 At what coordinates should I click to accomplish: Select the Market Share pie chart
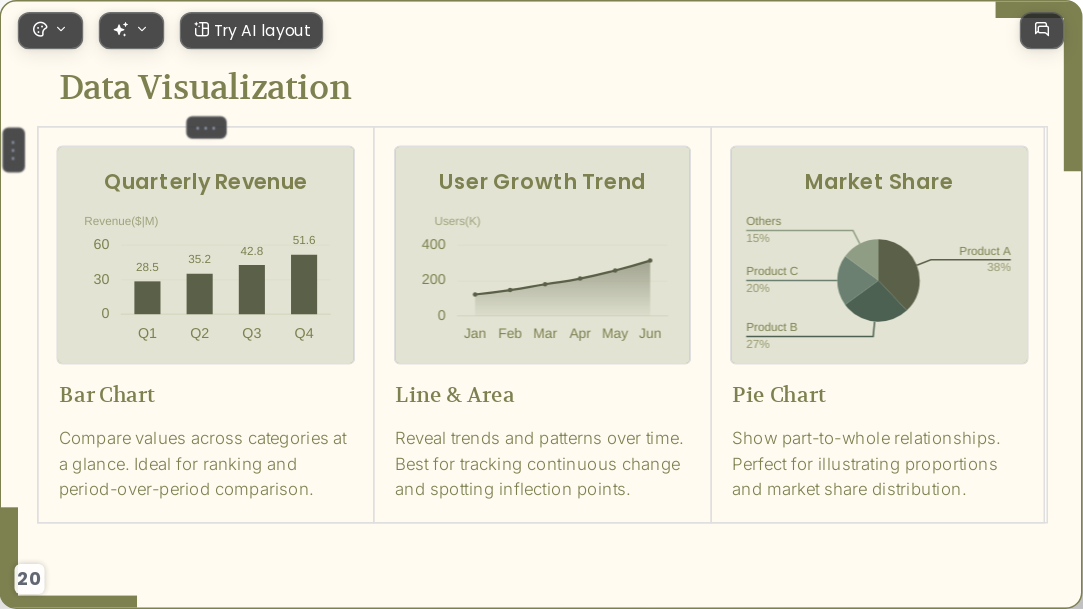coord(879,255)
